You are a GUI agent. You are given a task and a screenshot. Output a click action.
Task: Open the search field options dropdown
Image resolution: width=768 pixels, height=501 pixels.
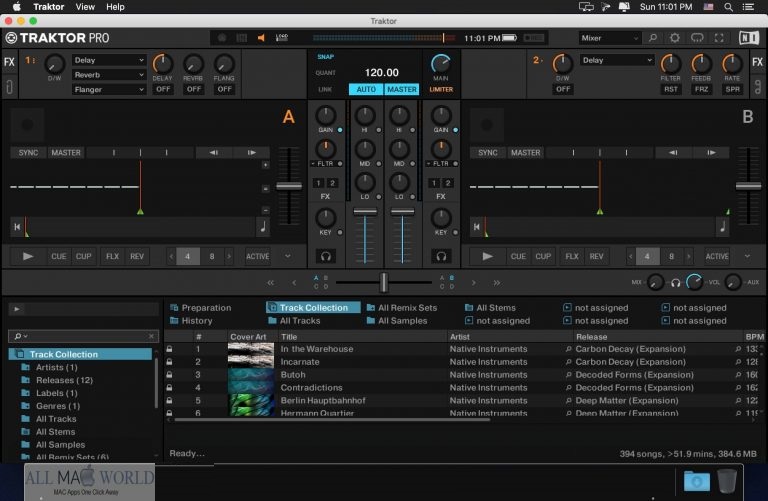21,336
